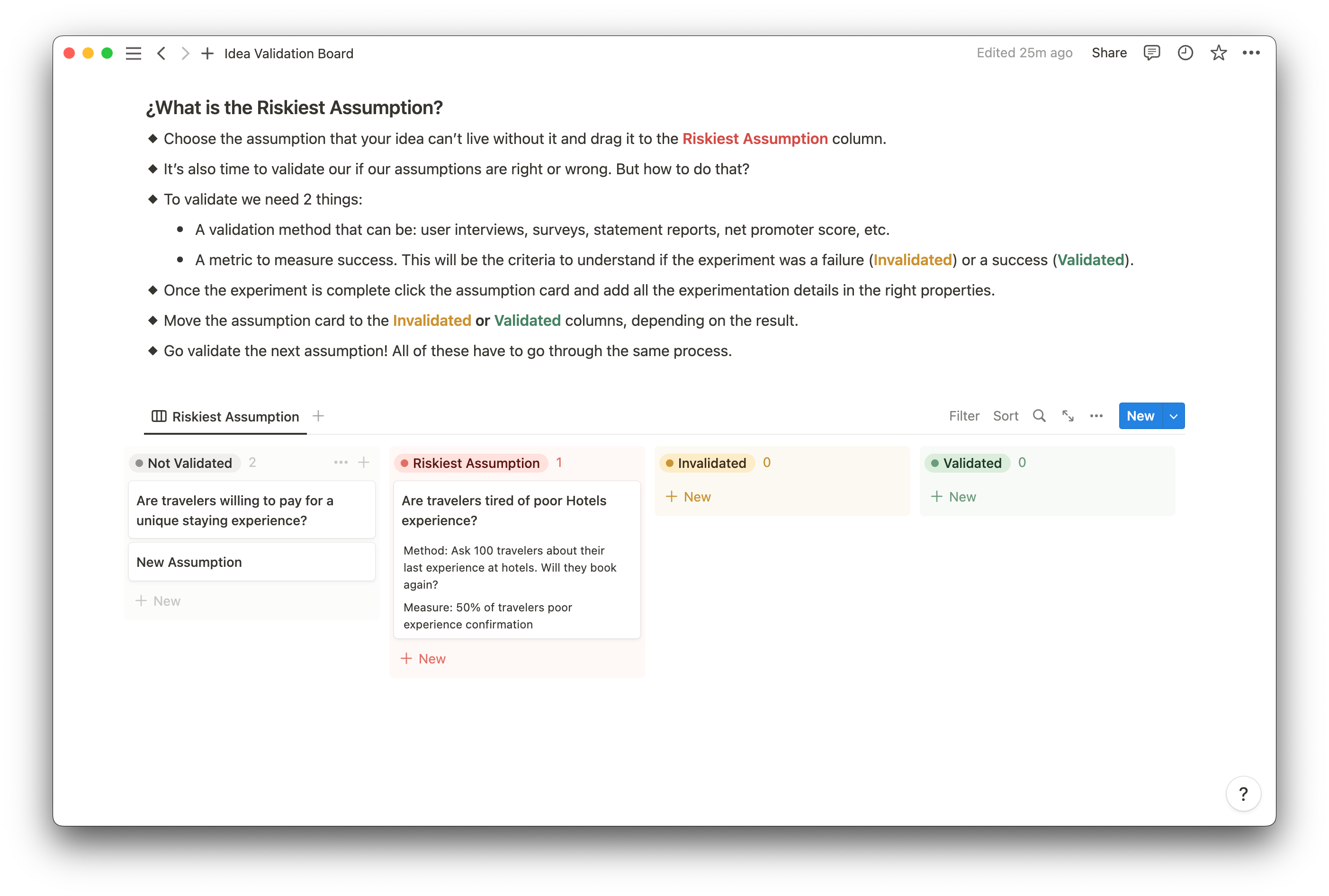1329x896 pixels.
Task: Select the Riskiest Assumption view tab
Action: [x=235, y=417]
